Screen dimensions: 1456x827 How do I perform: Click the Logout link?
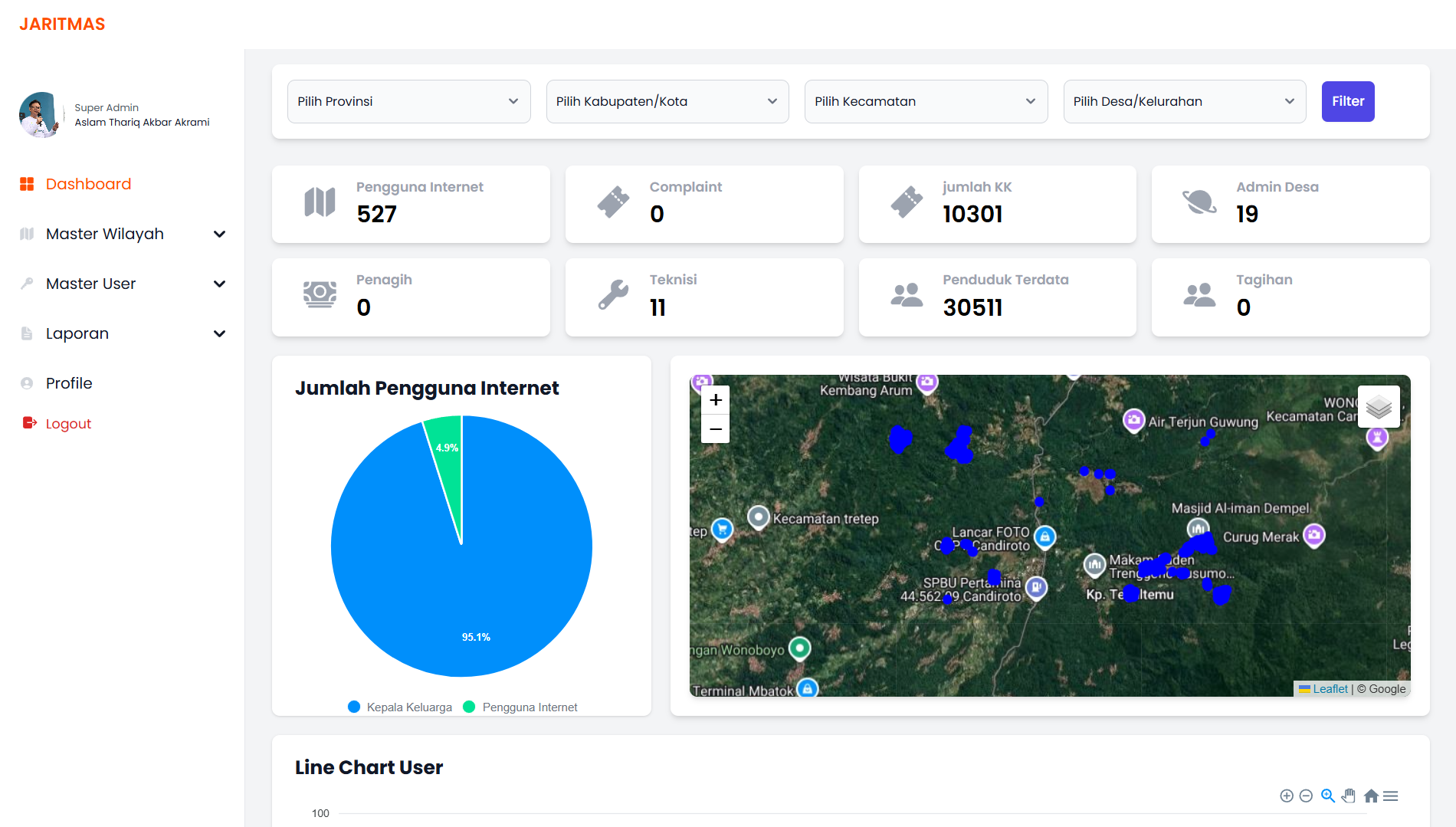(x=68, y=424)
